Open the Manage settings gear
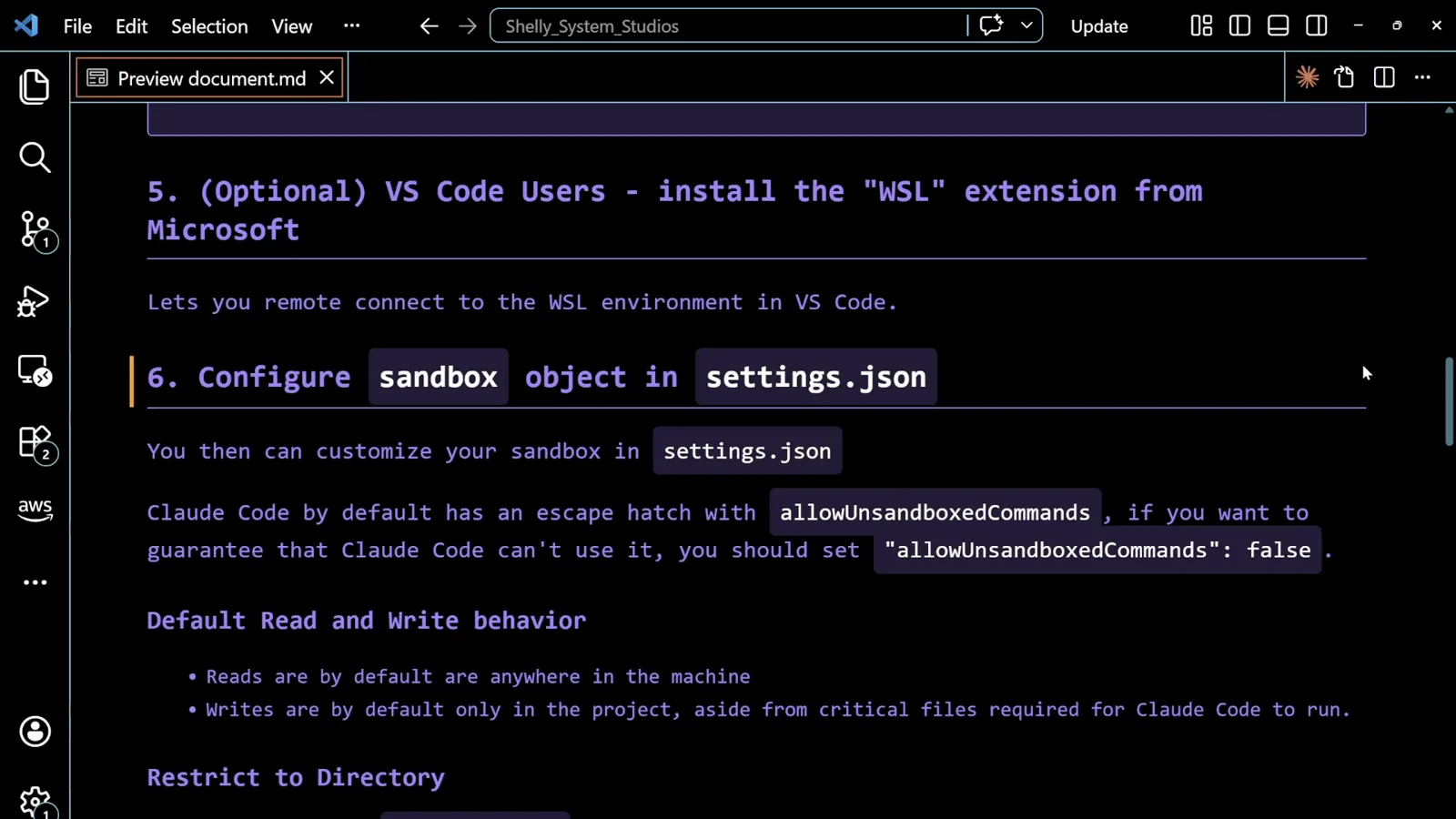The image size is (1456, 819). [x=35, y=802]
